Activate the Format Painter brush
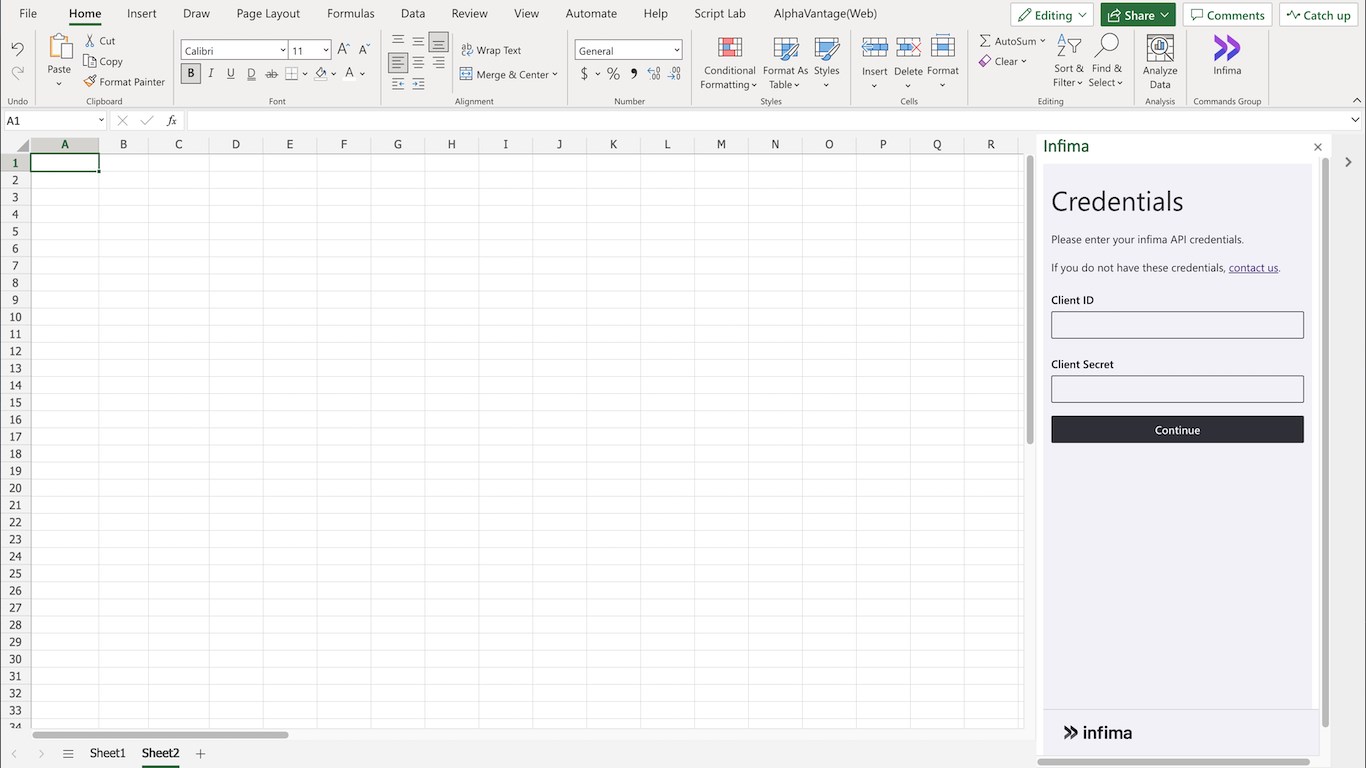Screen dimensions: 1366x768 (x=124, y=82)
